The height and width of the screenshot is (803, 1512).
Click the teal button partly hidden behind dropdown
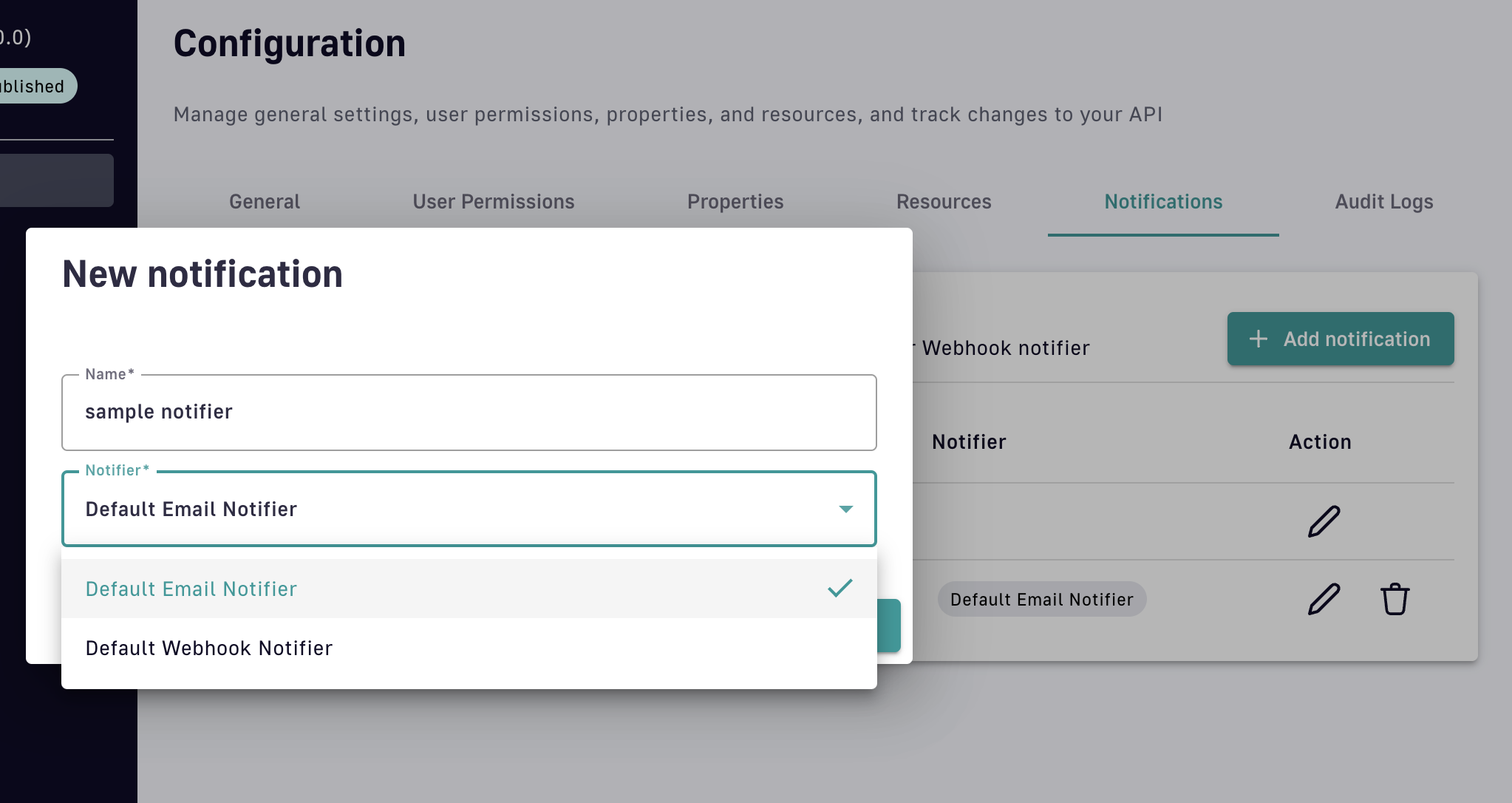click(890, 626)
